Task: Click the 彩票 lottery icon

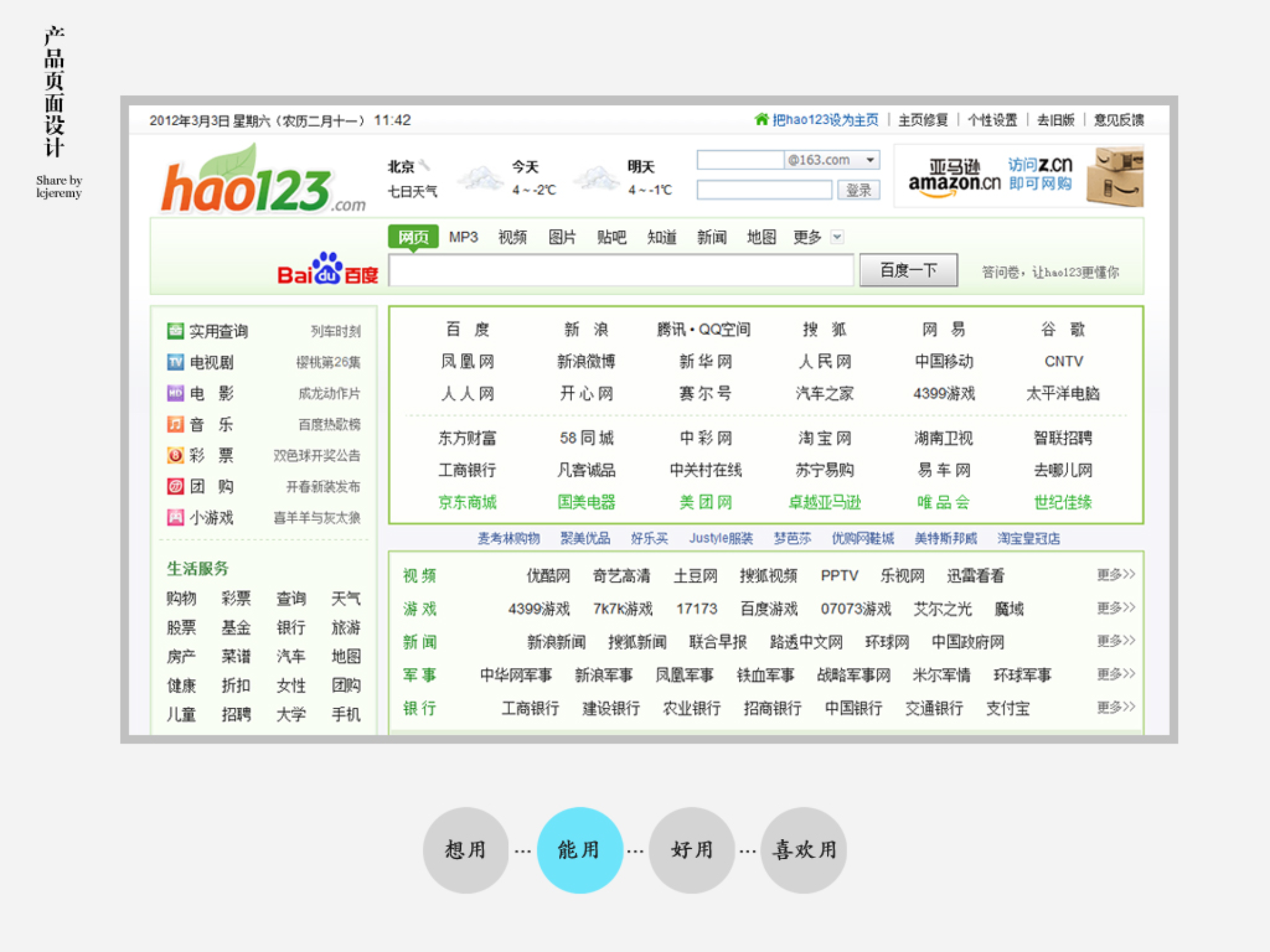Action: click(x=175, y=456)
